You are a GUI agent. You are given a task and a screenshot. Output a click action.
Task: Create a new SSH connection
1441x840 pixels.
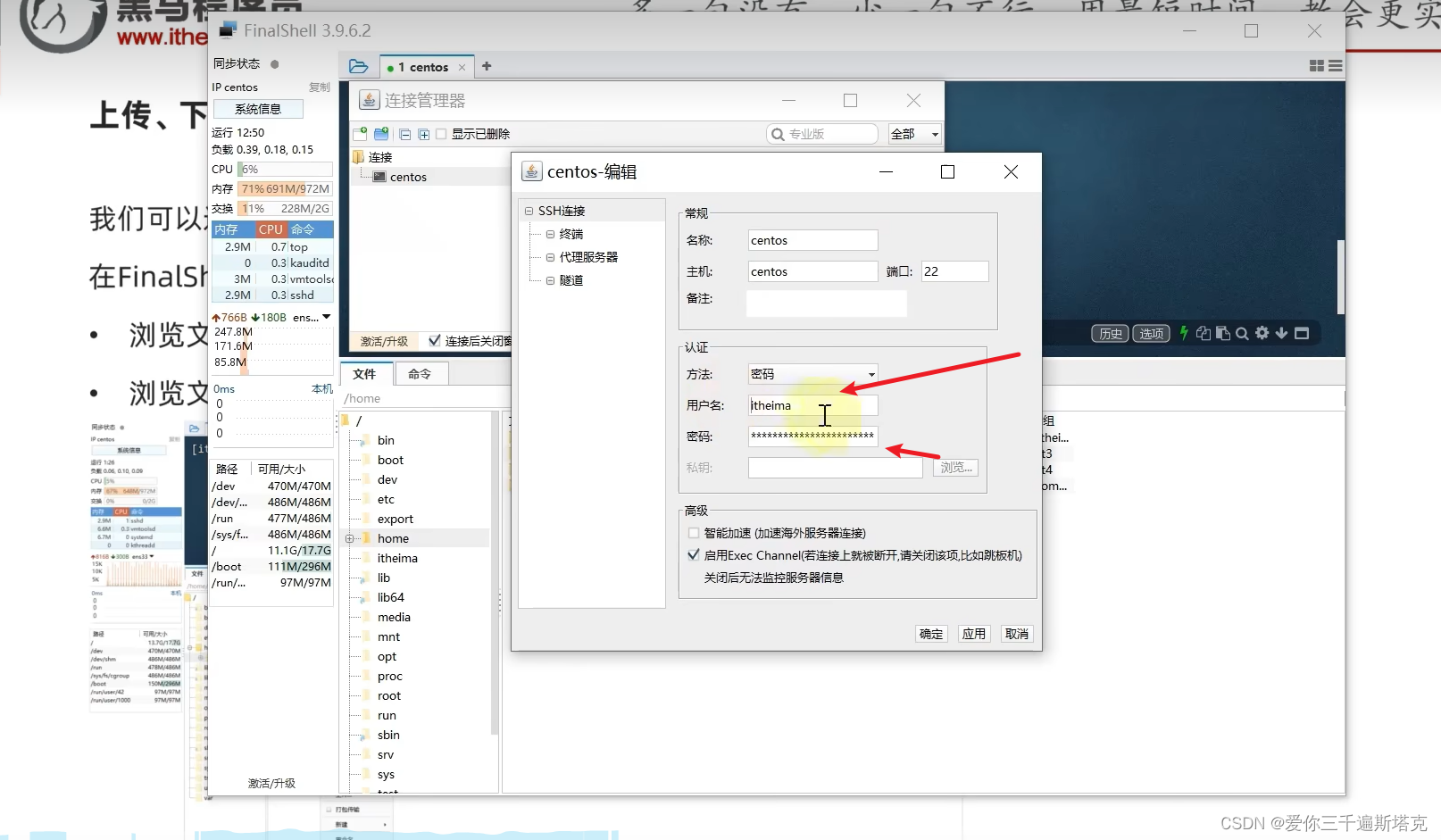click(360, 134)
